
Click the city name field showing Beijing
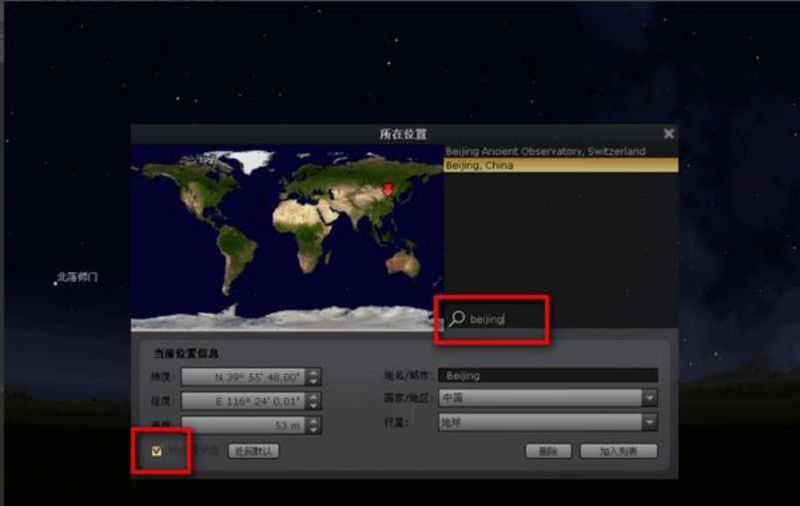(548, 375)
